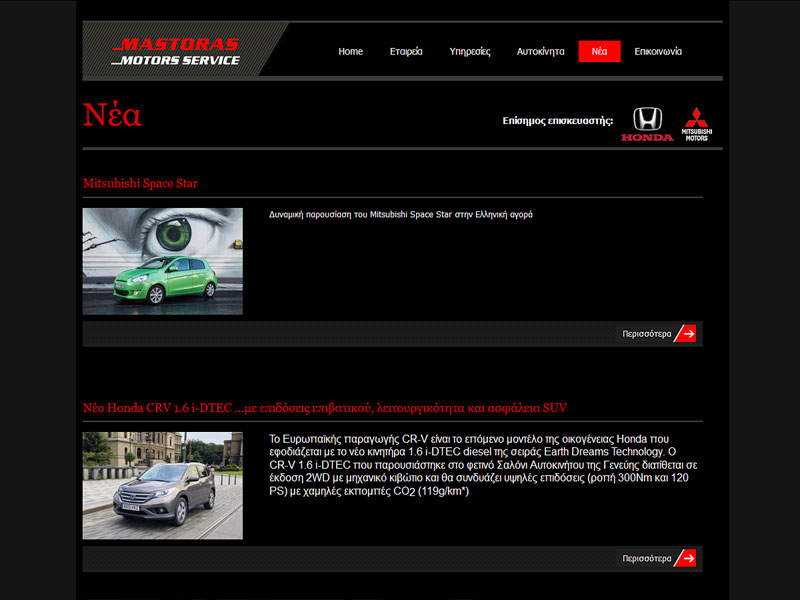Click the Επίσημος επισκευαστής label
This screenshot has width=800, height=600.
tap(558, 121)
